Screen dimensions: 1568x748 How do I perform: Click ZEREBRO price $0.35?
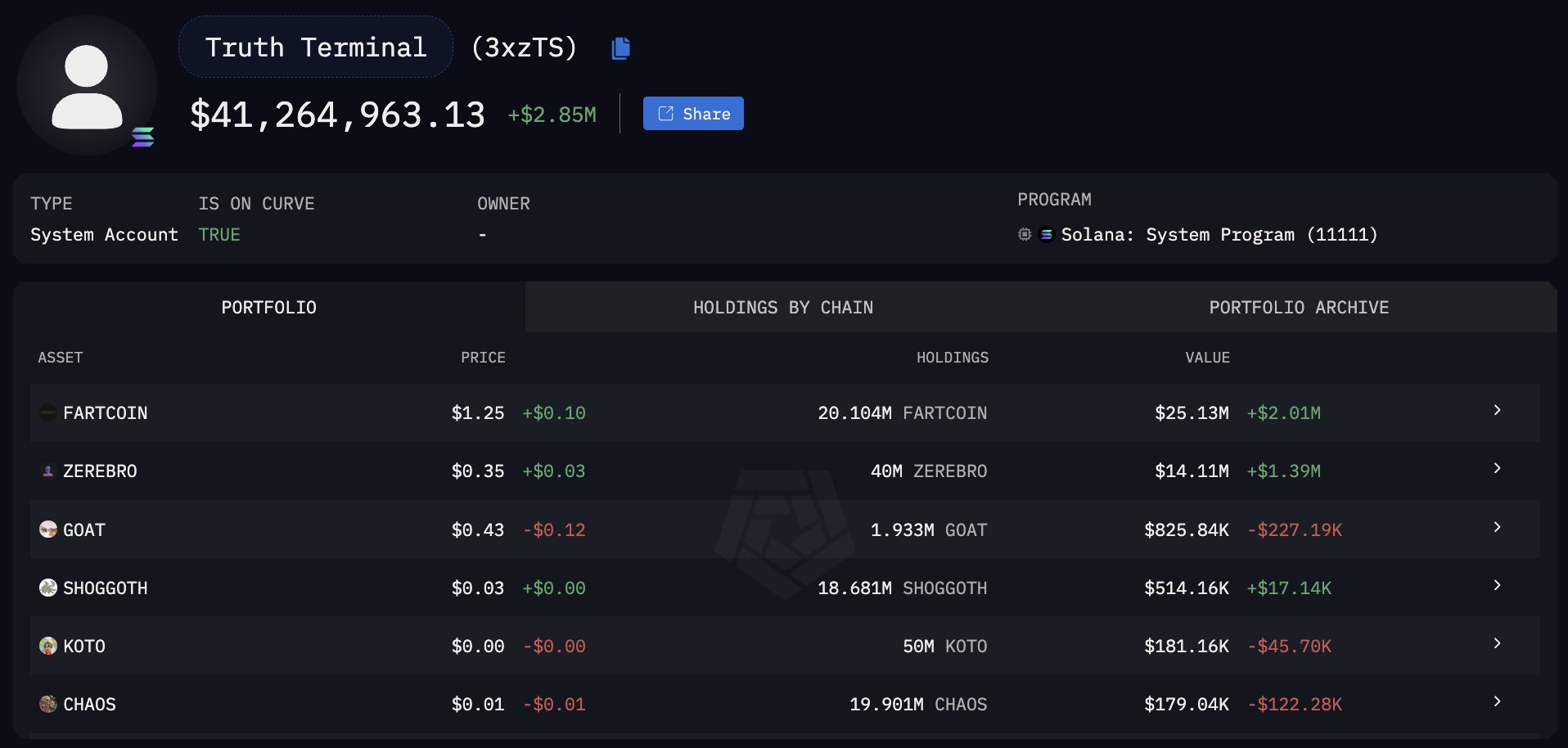(x=478, y=471)
